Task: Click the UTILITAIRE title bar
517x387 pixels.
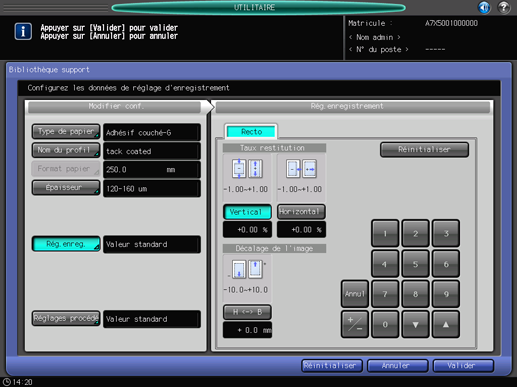Action: [x=258, y=7]
